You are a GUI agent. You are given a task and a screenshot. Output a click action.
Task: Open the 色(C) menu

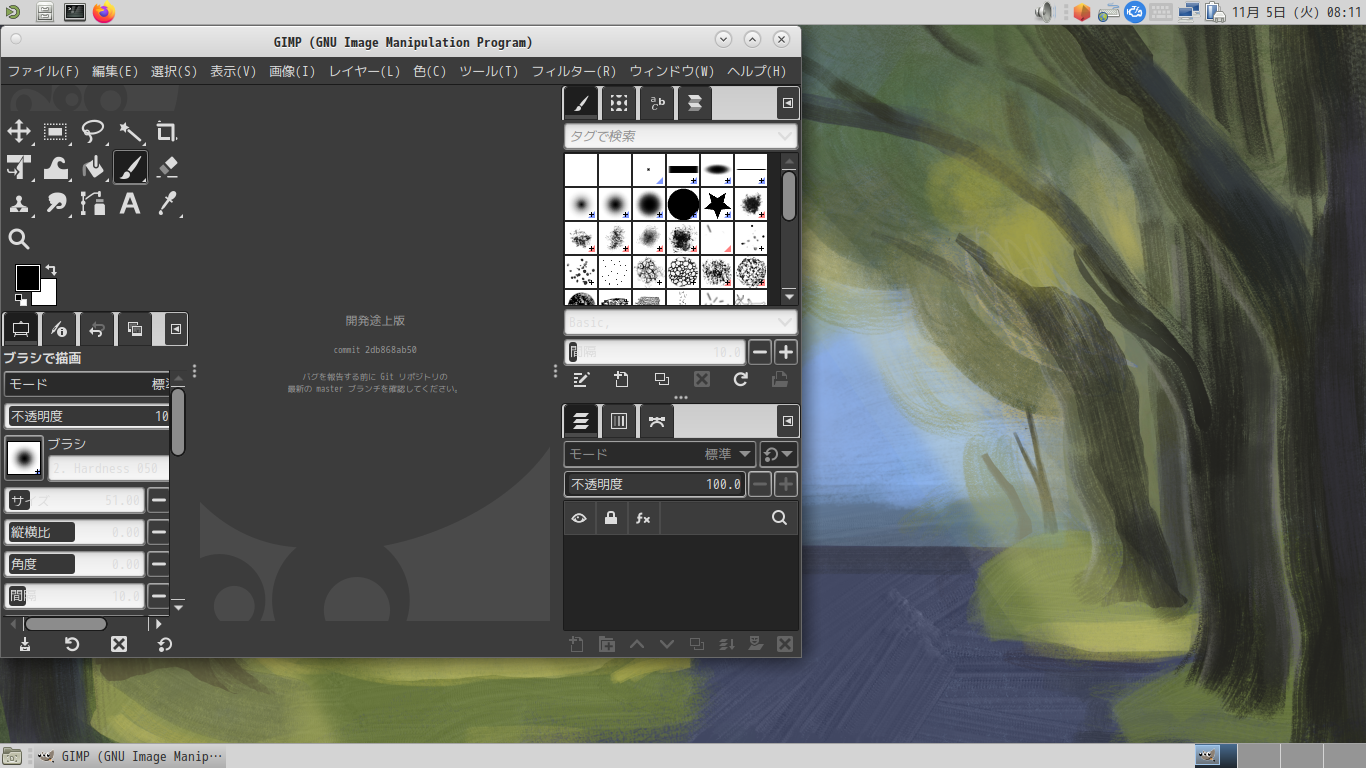click(x=430, y=71)
